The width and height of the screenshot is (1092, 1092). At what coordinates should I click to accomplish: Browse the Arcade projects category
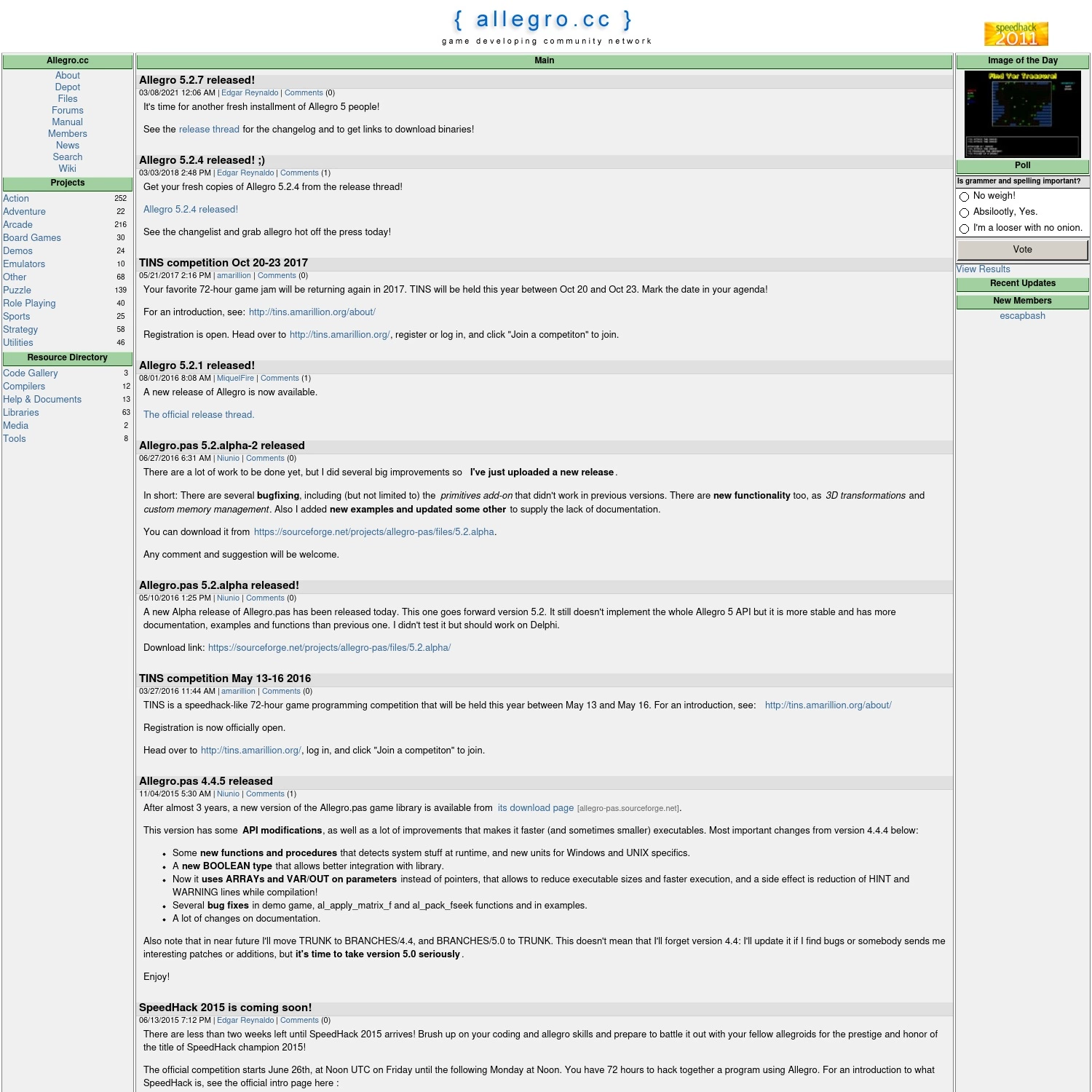coord(17,225)
